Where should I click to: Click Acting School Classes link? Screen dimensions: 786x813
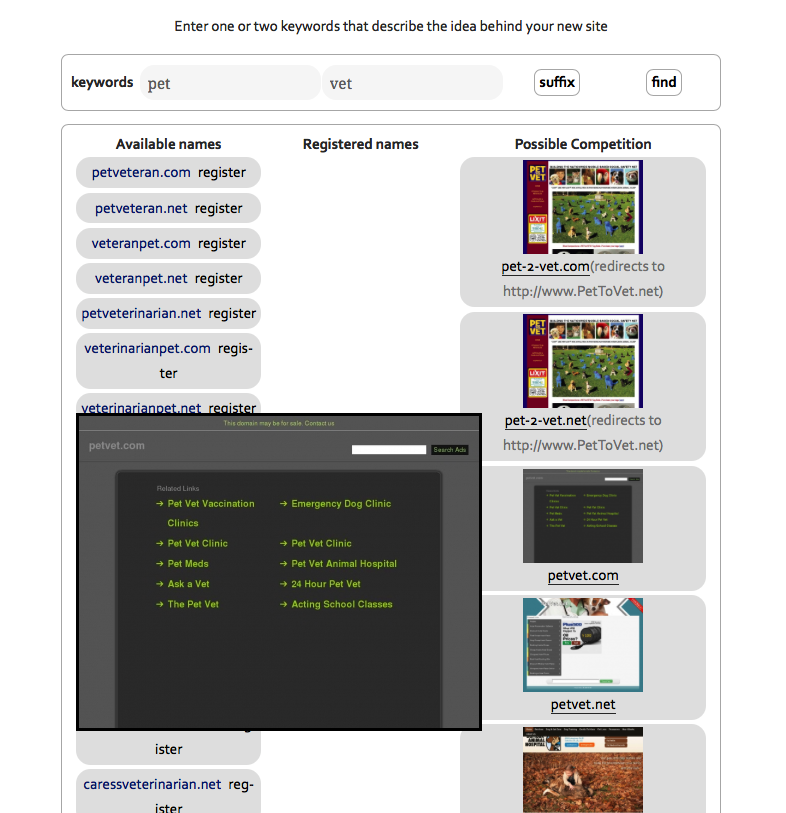coord(342,604)
